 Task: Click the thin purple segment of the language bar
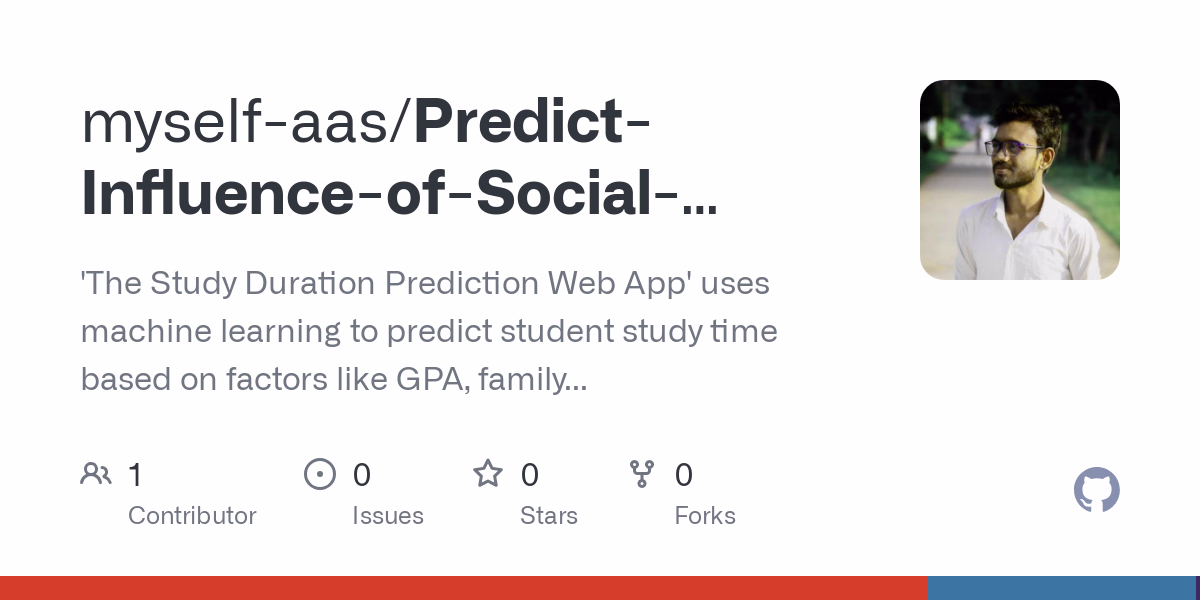(x=1197, y=588)
